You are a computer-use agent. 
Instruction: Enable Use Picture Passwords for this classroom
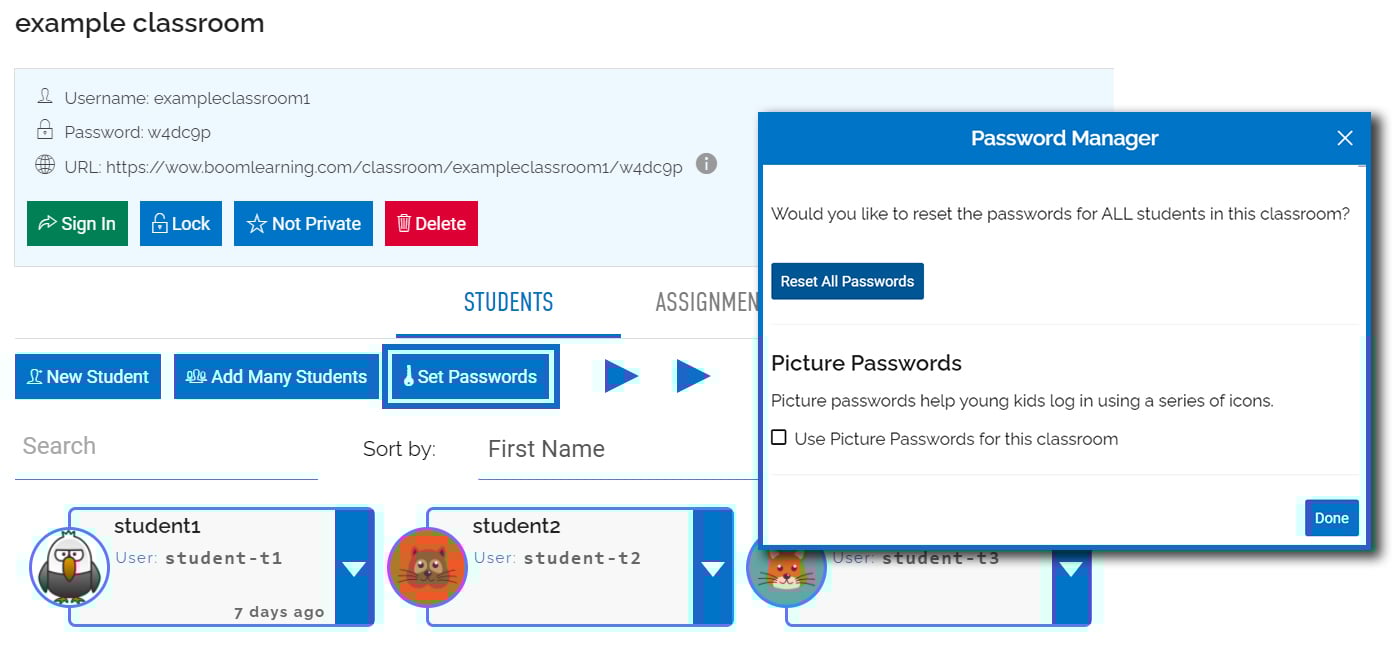click(780, 438)
